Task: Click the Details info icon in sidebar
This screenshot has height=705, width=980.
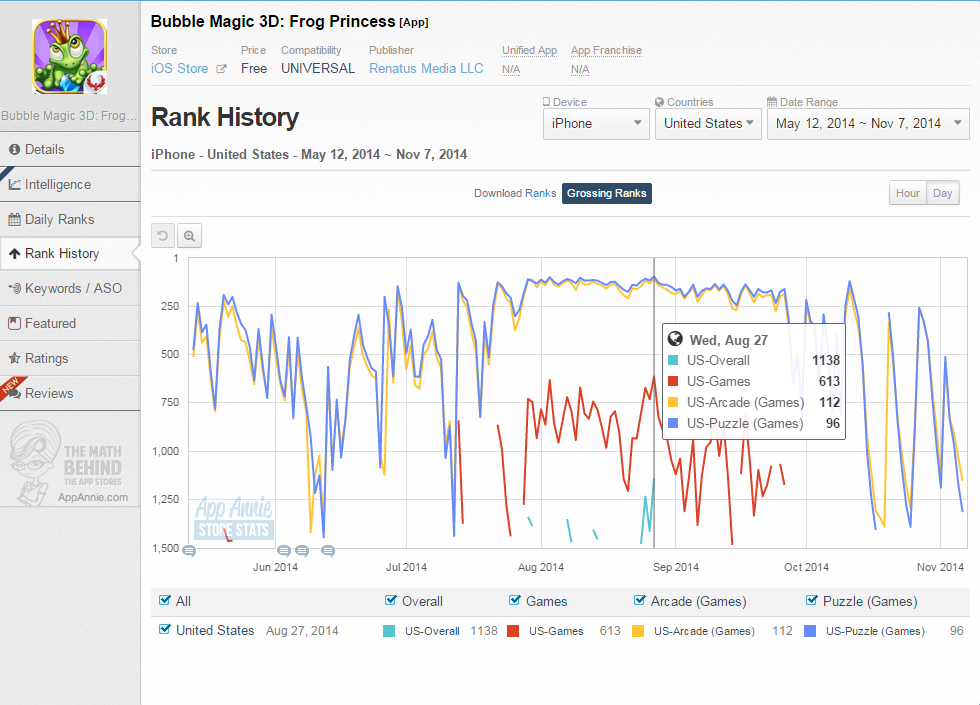Action: point(14,149)
